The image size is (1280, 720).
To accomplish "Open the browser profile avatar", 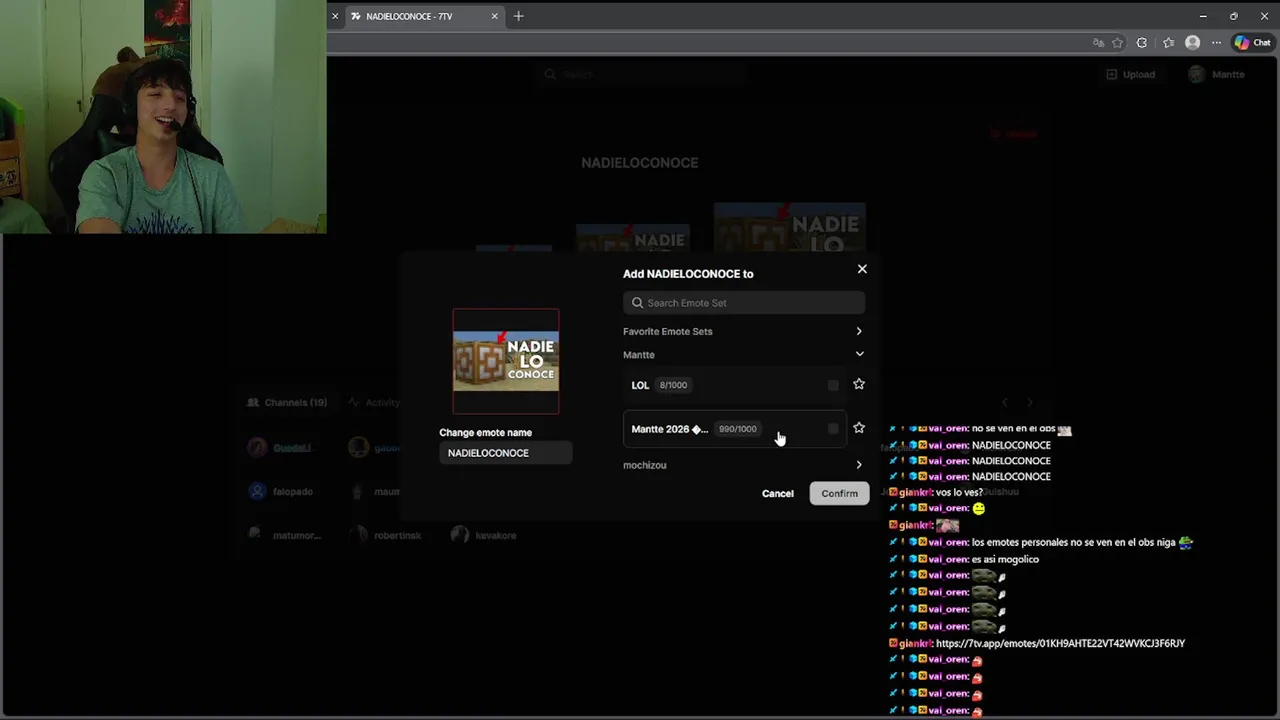I will 1192,43.
